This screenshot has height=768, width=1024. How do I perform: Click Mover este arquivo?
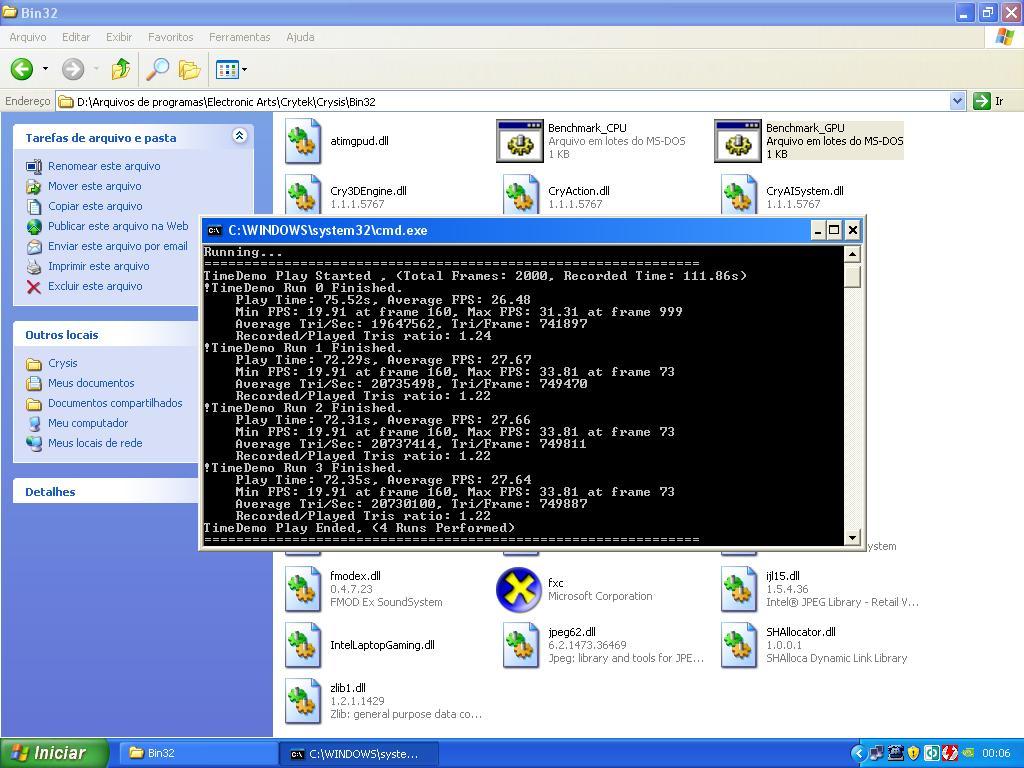[x=95, y=186]
